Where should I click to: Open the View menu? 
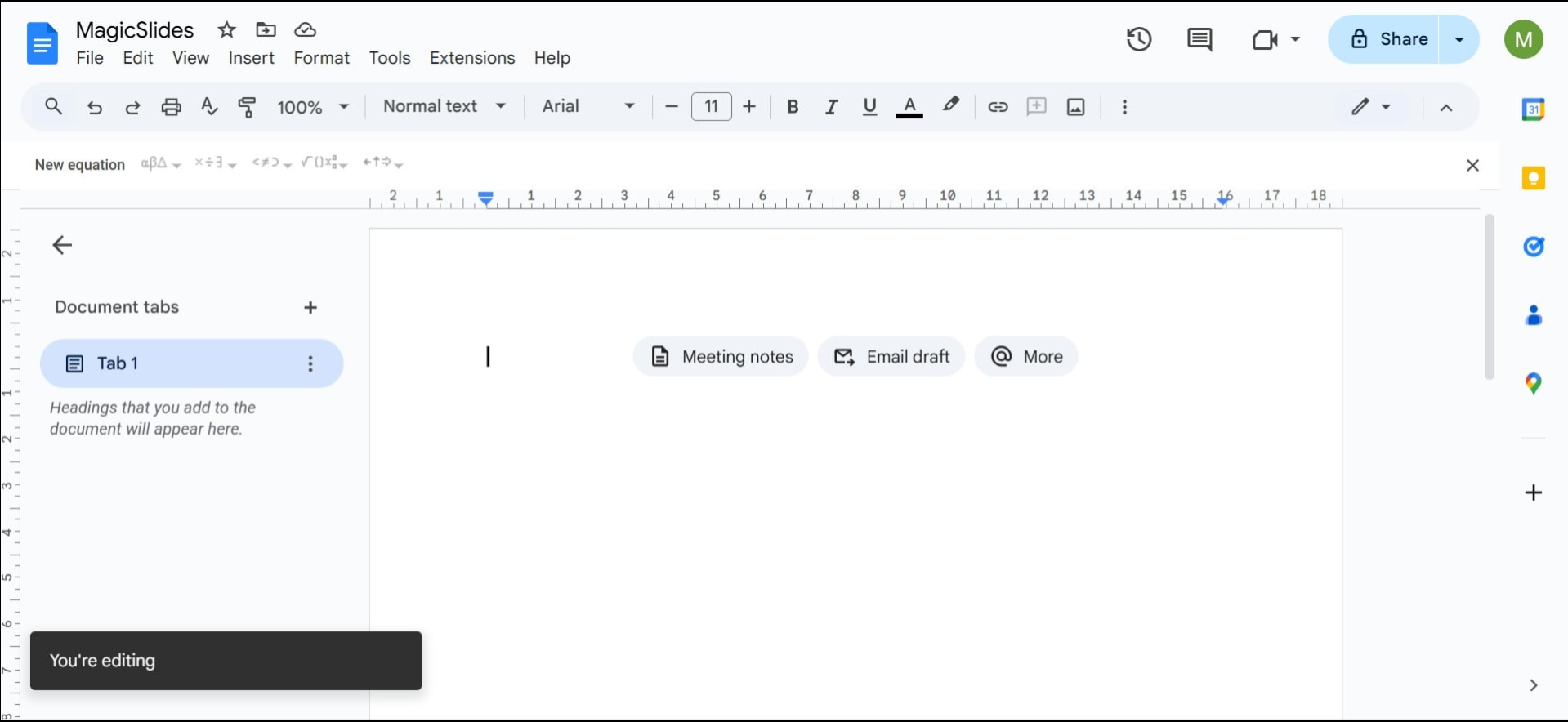[x=190, y=58]
